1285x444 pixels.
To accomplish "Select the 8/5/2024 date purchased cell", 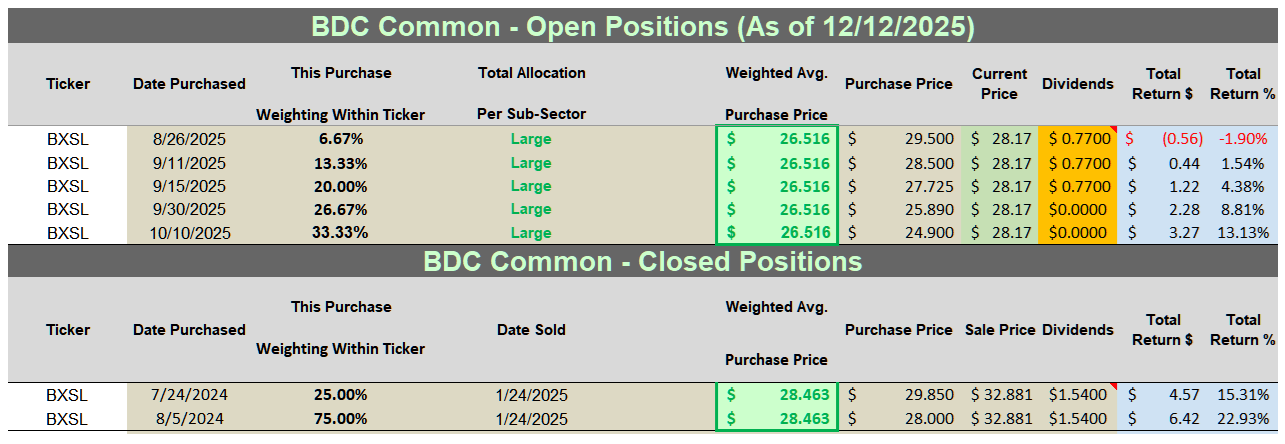I will [189, 419].
